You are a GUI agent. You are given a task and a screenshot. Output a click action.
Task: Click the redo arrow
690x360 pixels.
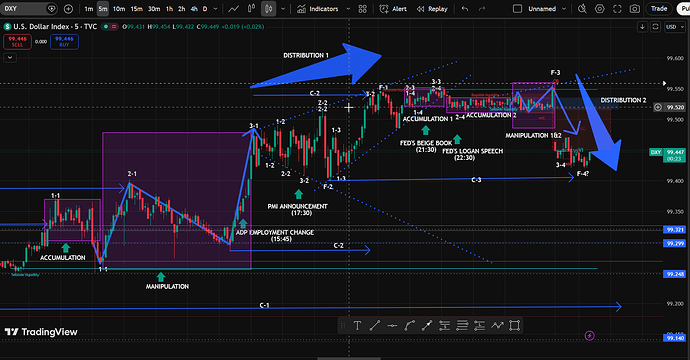(x=482, y=9)
